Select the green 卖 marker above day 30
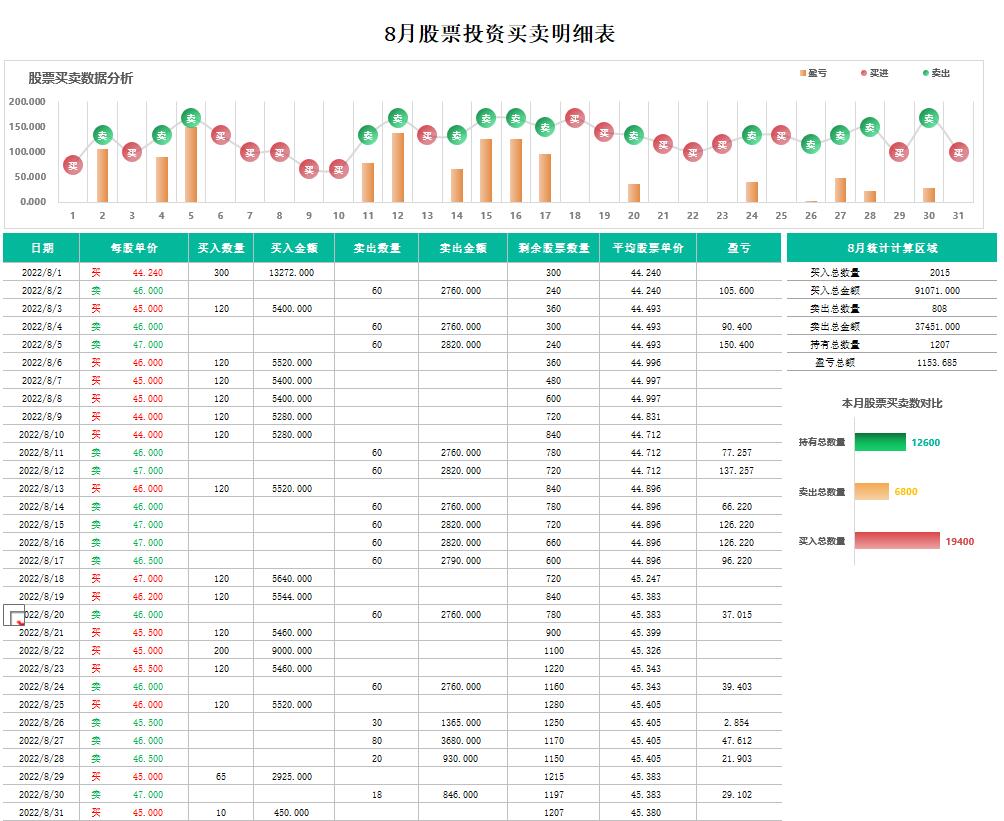Screen dimensions: 1004x821 click(929, 118)
